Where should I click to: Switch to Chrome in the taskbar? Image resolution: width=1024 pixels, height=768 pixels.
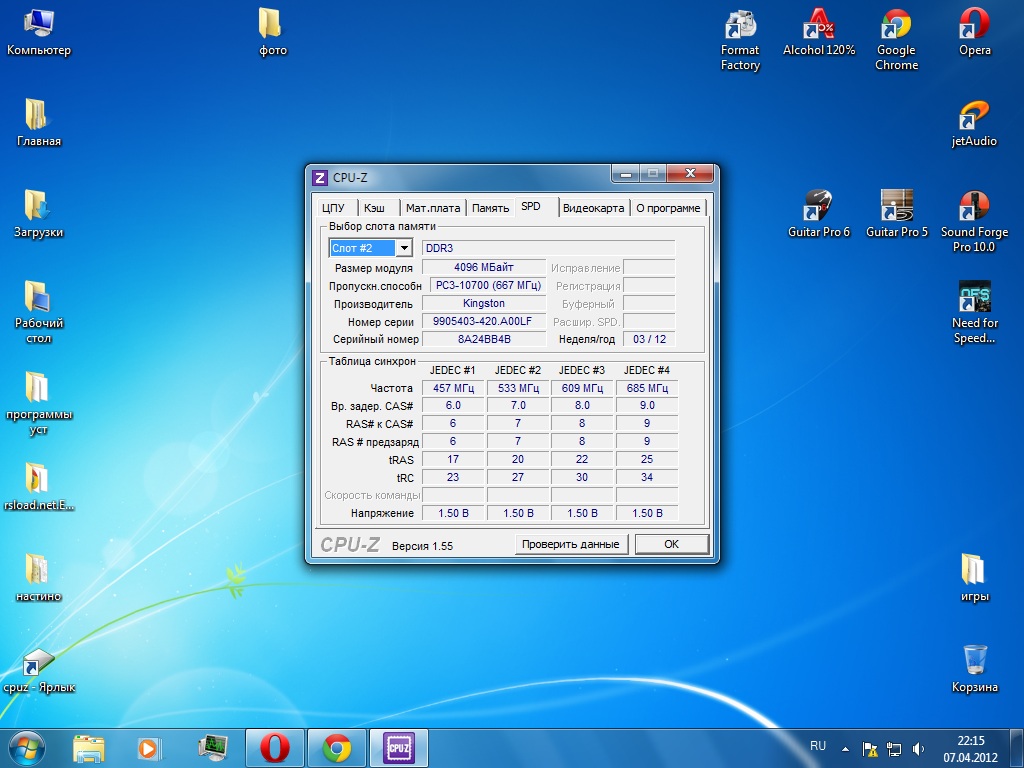(336, 748)
